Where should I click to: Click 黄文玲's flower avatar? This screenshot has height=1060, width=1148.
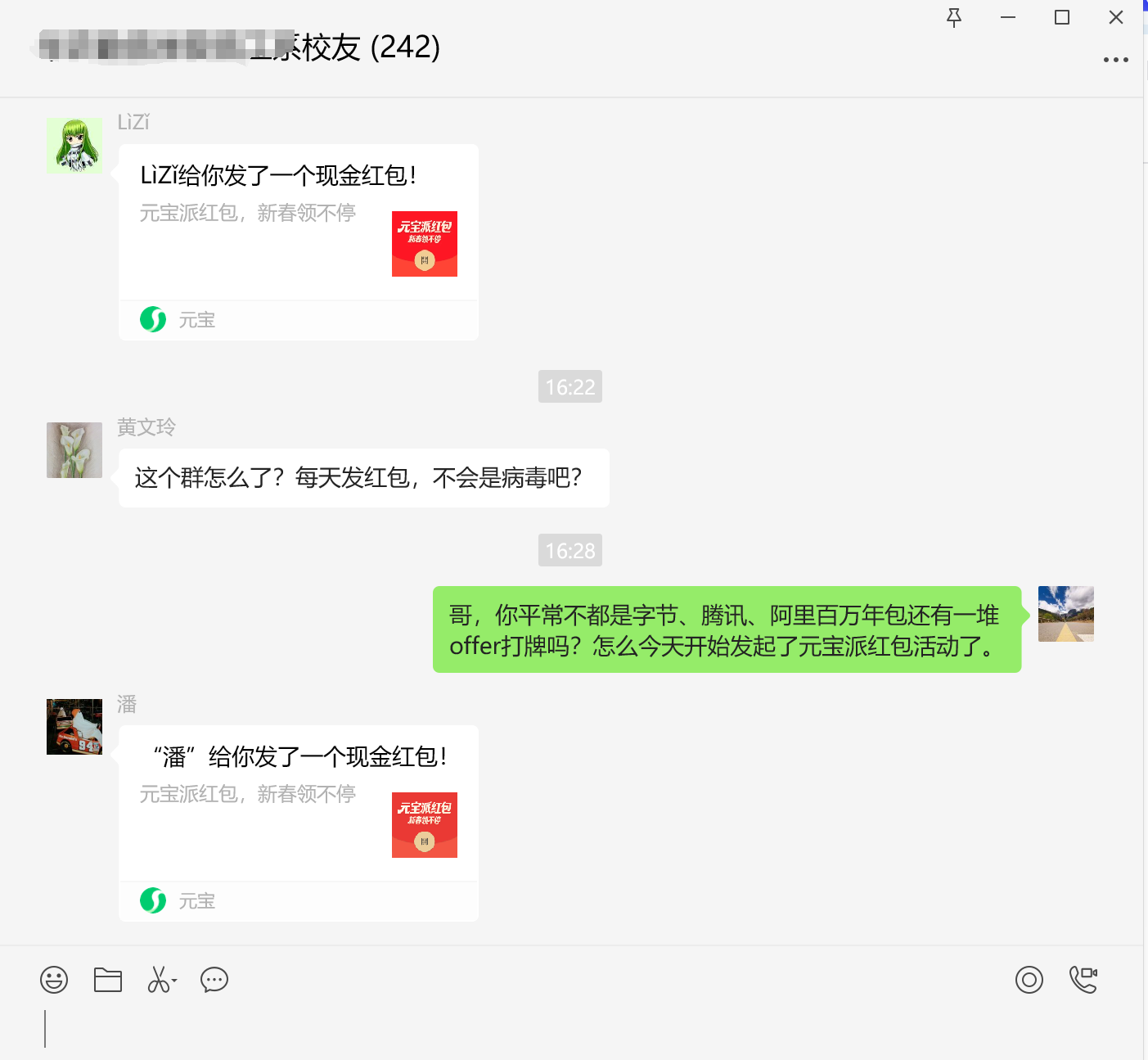click(x=74, y=450)
